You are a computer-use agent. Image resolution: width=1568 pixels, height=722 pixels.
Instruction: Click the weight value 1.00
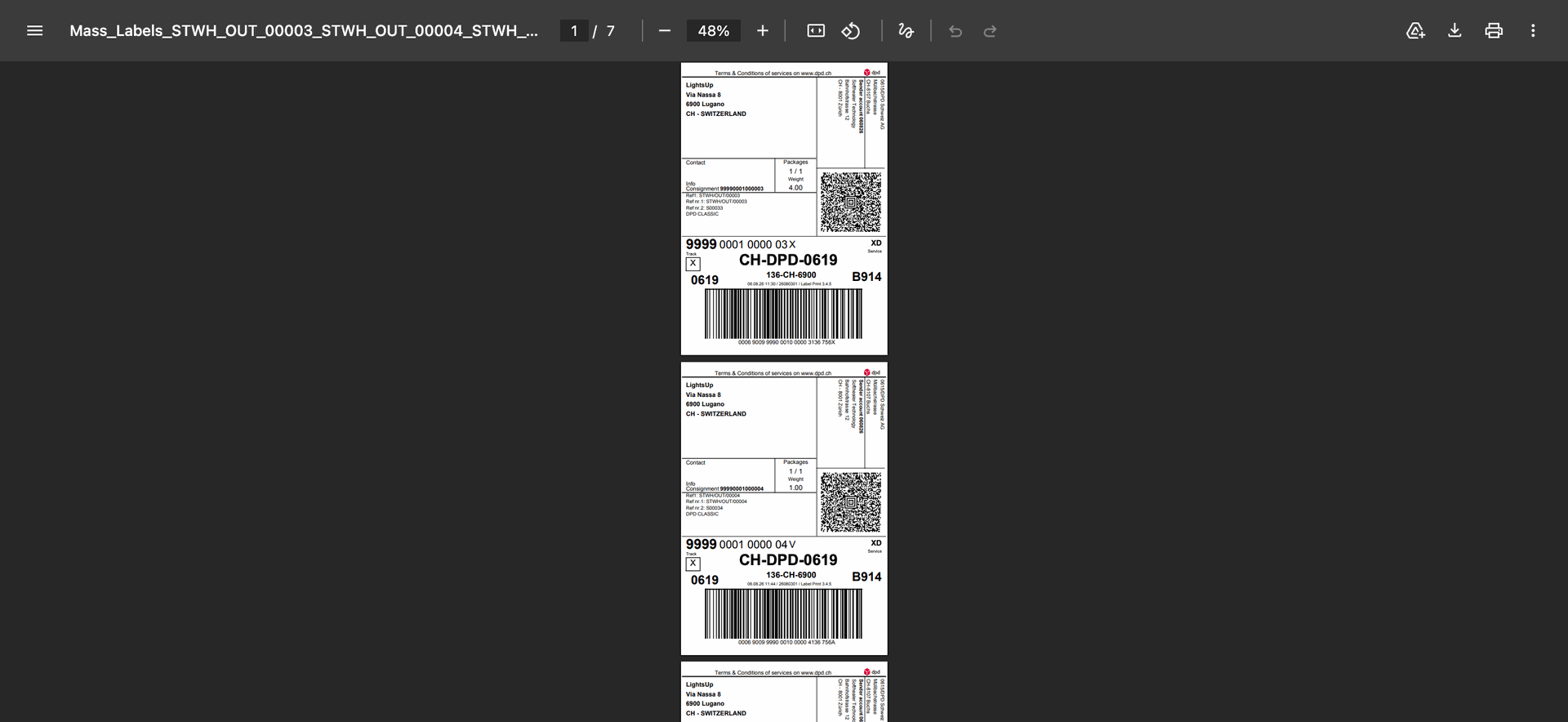pyautogui.click(x=795, y=488)
